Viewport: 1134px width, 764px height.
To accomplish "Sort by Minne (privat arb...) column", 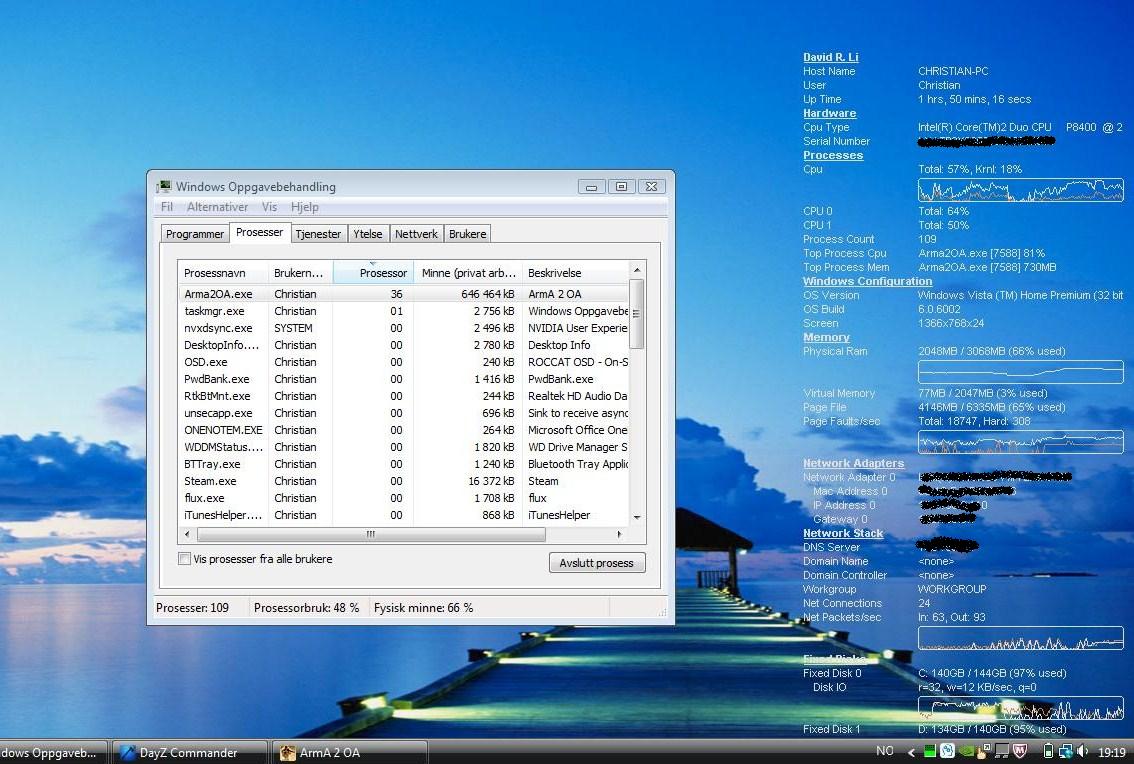I will (468, 273).
